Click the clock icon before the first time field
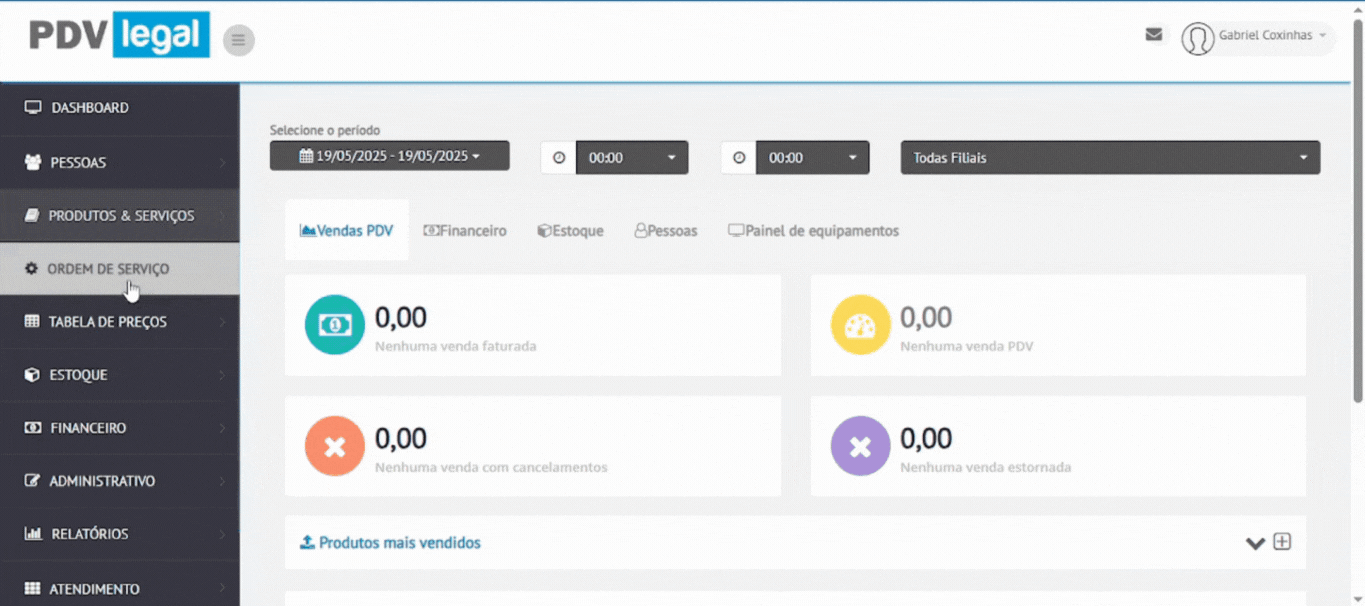1365x606 pixels. coord(559,158)
